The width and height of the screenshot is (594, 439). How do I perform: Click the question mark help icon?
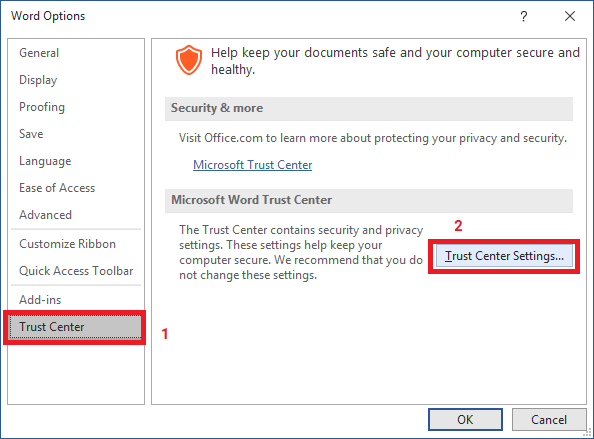click(524, 16)
